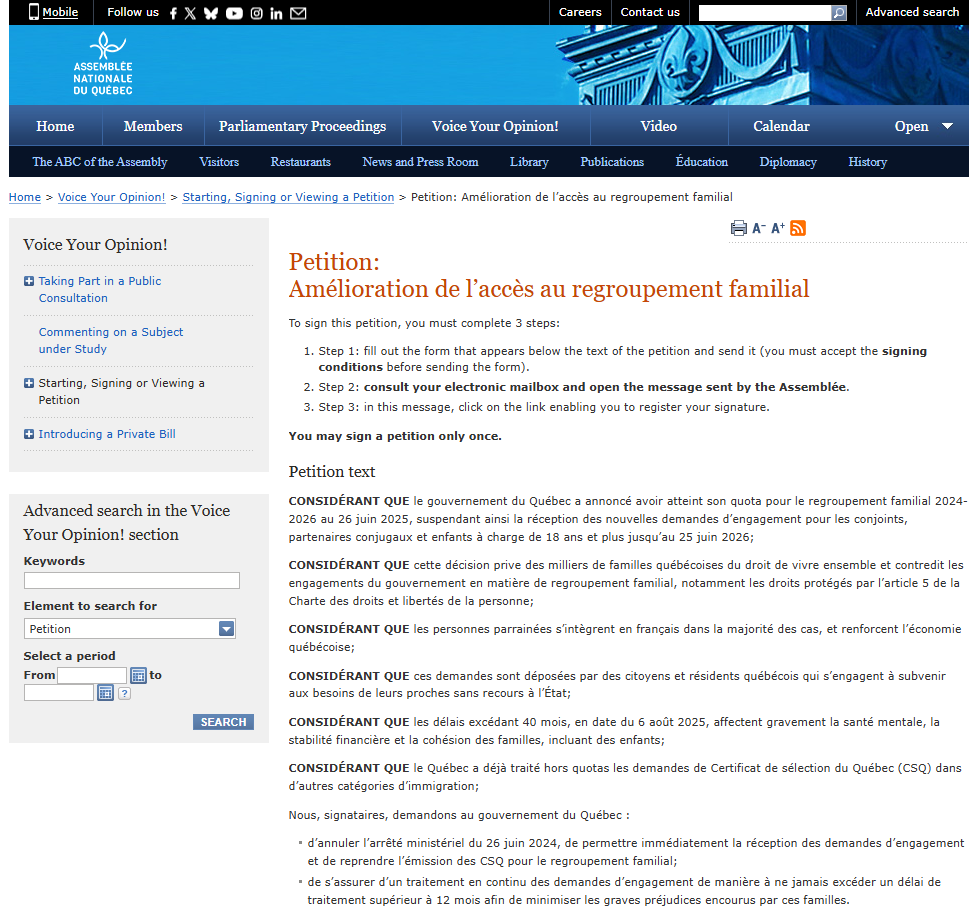The height and width of the screenshot is (913, 975).
Task: Click the print page icon
Action: pyautogui.click(x=739, y=228)
